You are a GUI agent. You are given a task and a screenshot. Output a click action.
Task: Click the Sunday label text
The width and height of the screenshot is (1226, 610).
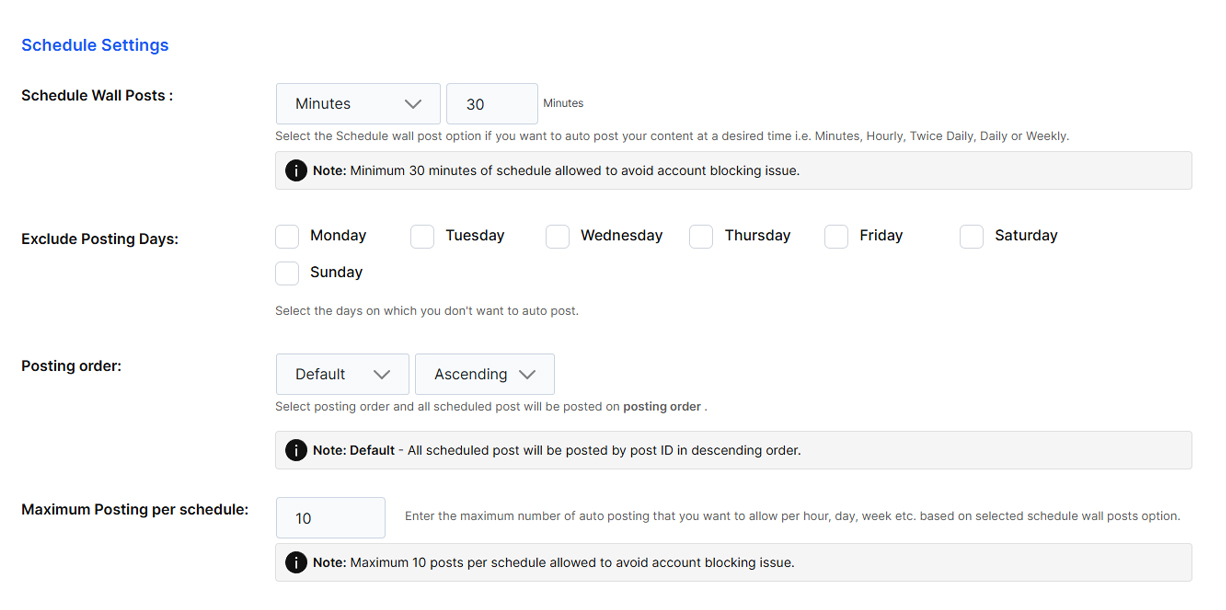336,272
